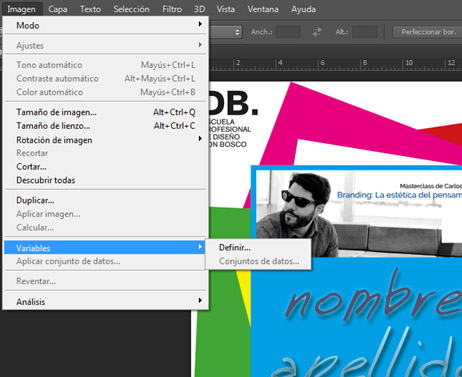Expand the Análisis submenu
The width and height of the screenshot is (462, 377).
106,302
